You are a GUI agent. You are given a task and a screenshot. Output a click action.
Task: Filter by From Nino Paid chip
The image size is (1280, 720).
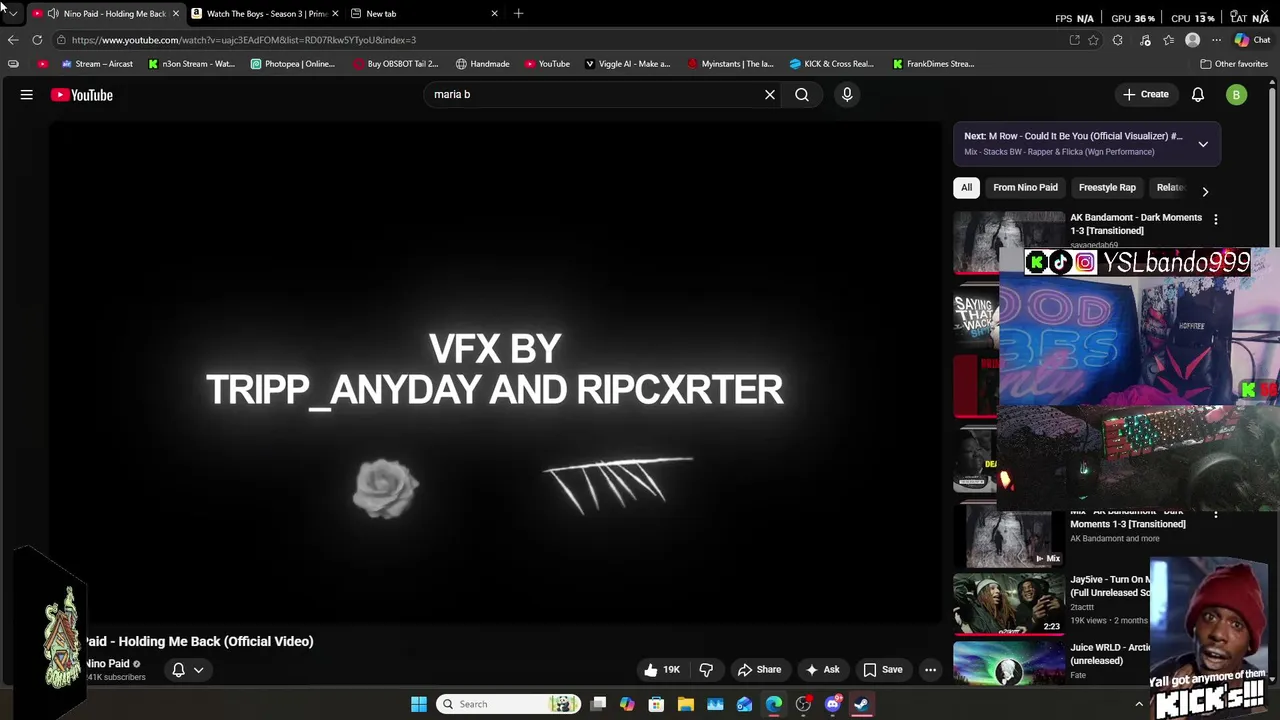click(1025, 187)
